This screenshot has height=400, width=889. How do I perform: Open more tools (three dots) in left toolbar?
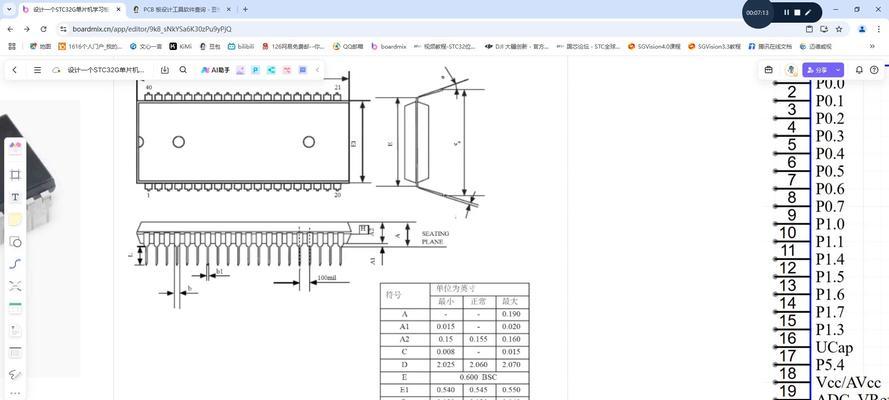pos(15,393)
